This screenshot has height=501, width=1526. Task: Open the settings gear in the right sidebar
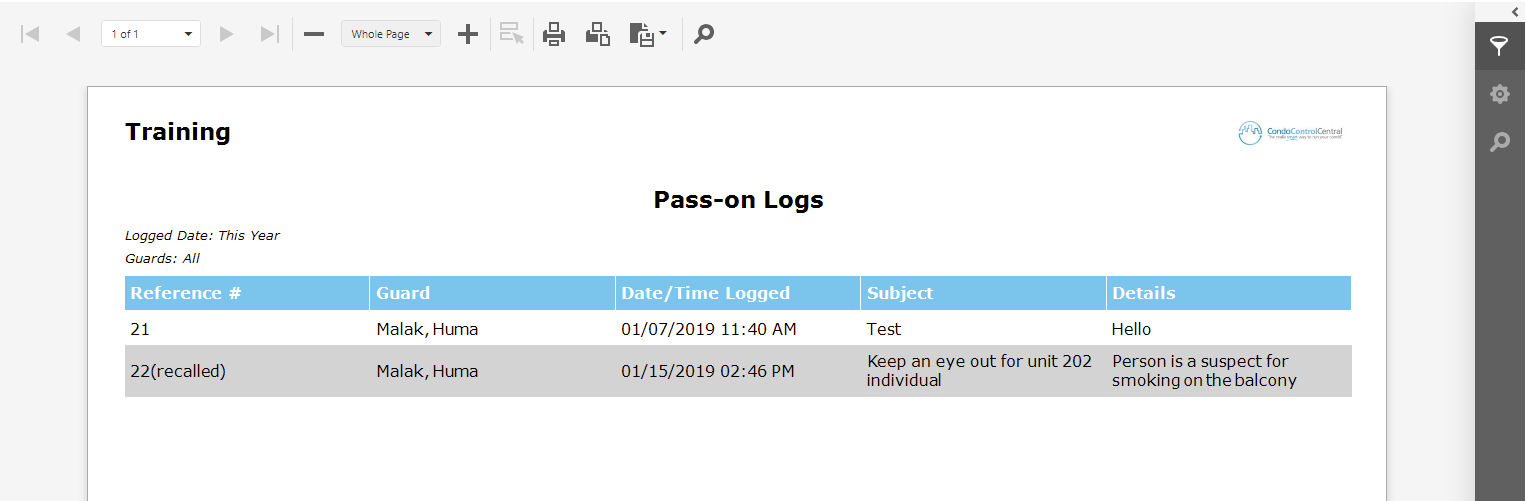tap(1499, 94)
